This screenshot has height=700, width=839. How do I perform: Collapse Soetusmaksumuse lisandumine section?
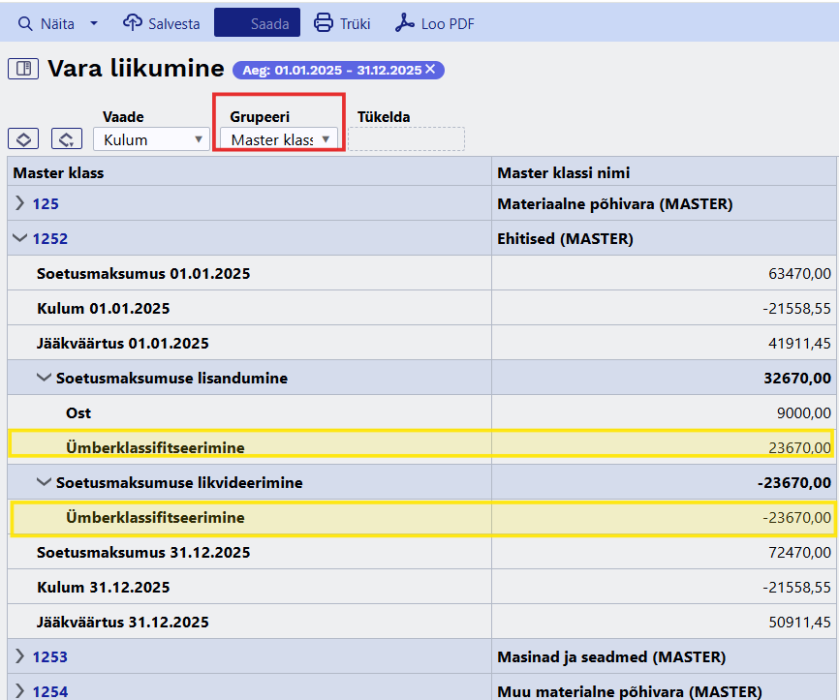pos(44,377)
